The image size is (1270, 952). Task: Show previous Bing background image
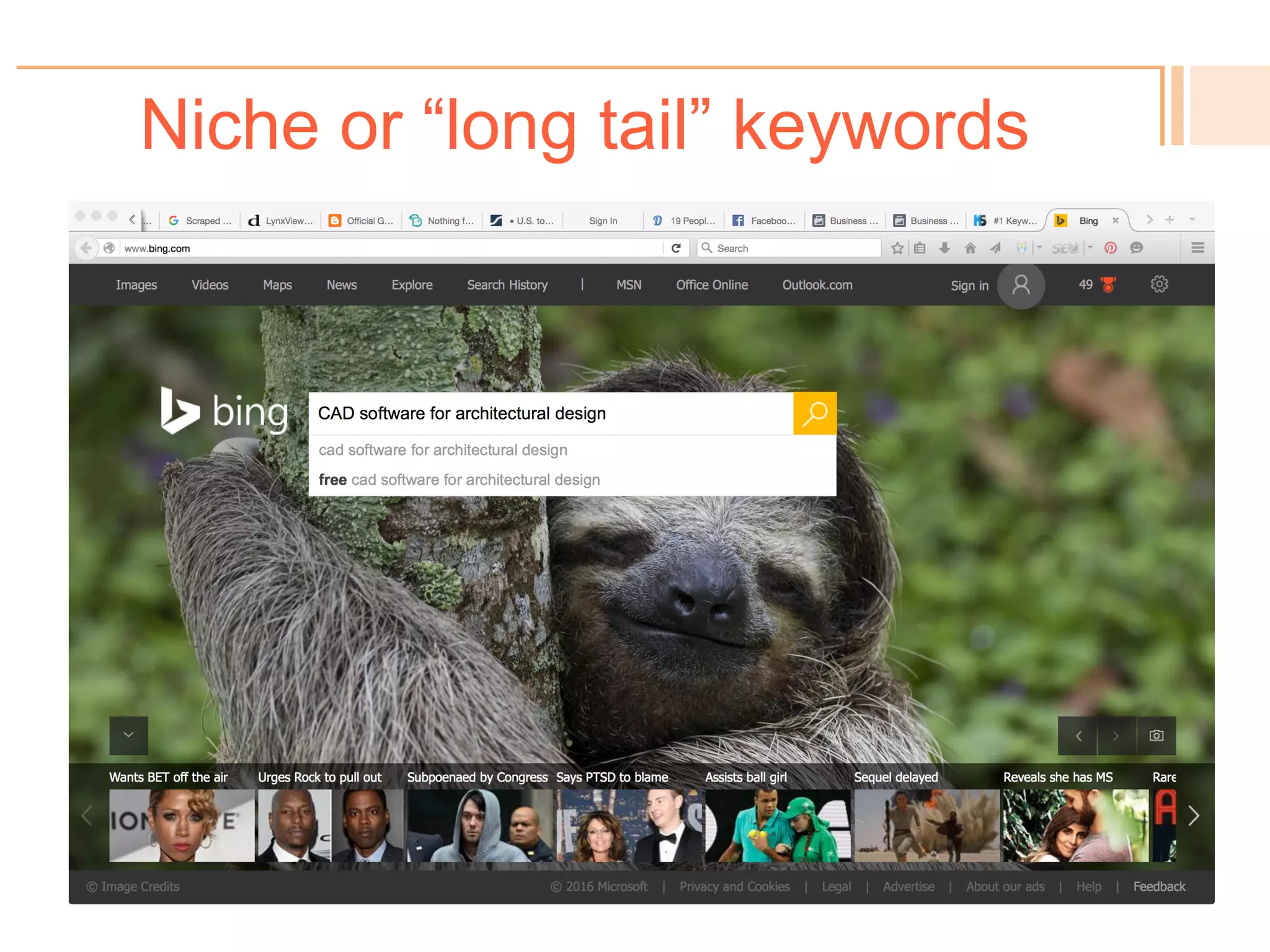(x=1078, y=736)
